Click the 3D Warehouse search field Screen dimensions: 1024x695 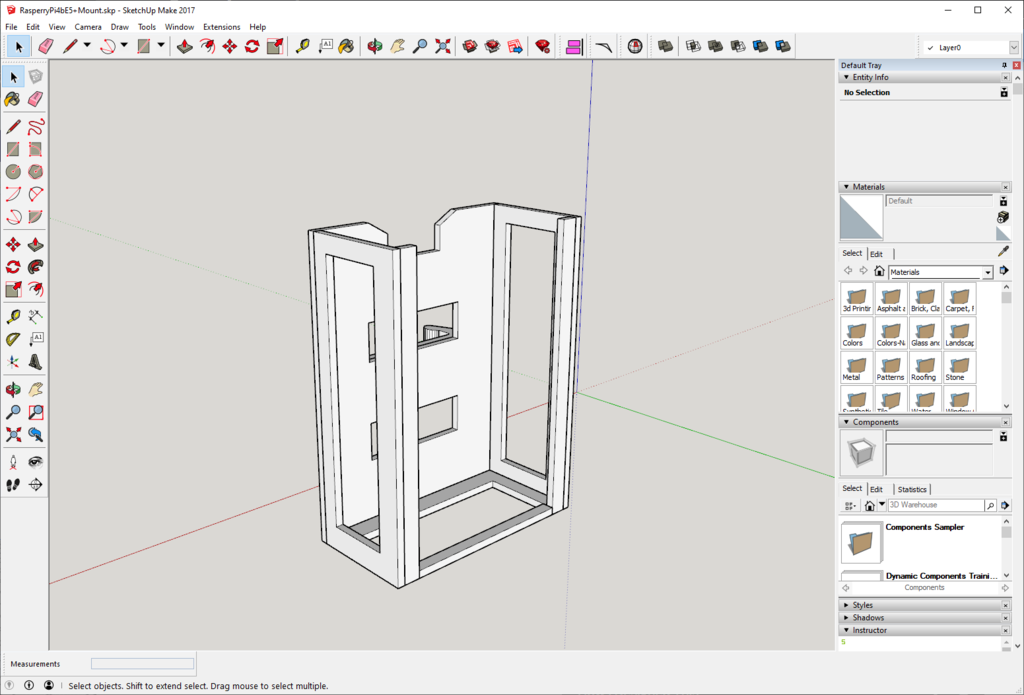pos(934,505)
